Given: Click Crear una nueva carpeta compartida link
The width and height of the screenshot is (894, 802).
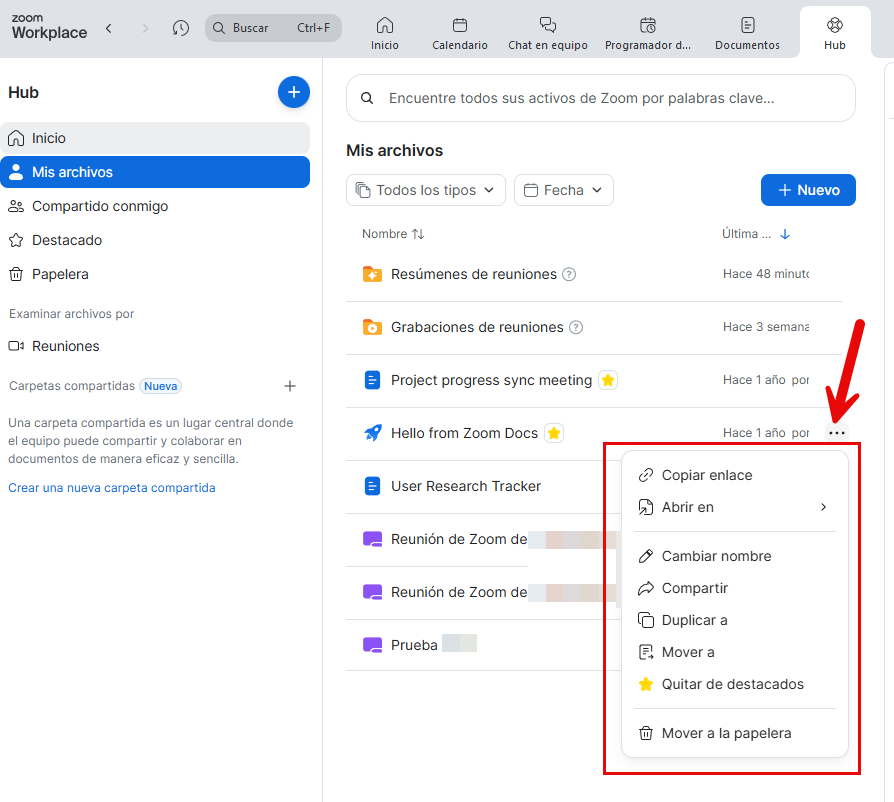Looking at the screenshot, I should (112, 488).
